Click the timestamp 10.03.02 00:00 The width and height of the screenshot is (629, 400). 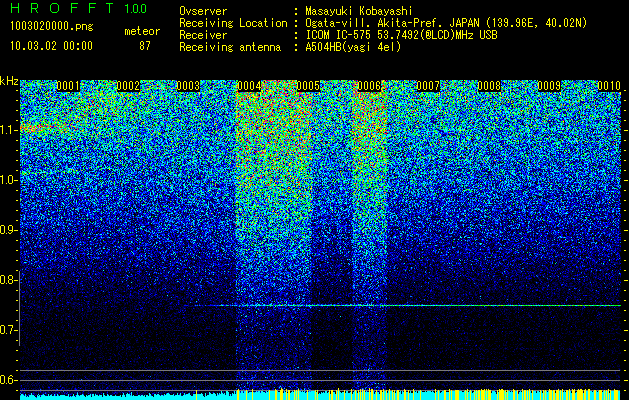(x=51, y=46)
